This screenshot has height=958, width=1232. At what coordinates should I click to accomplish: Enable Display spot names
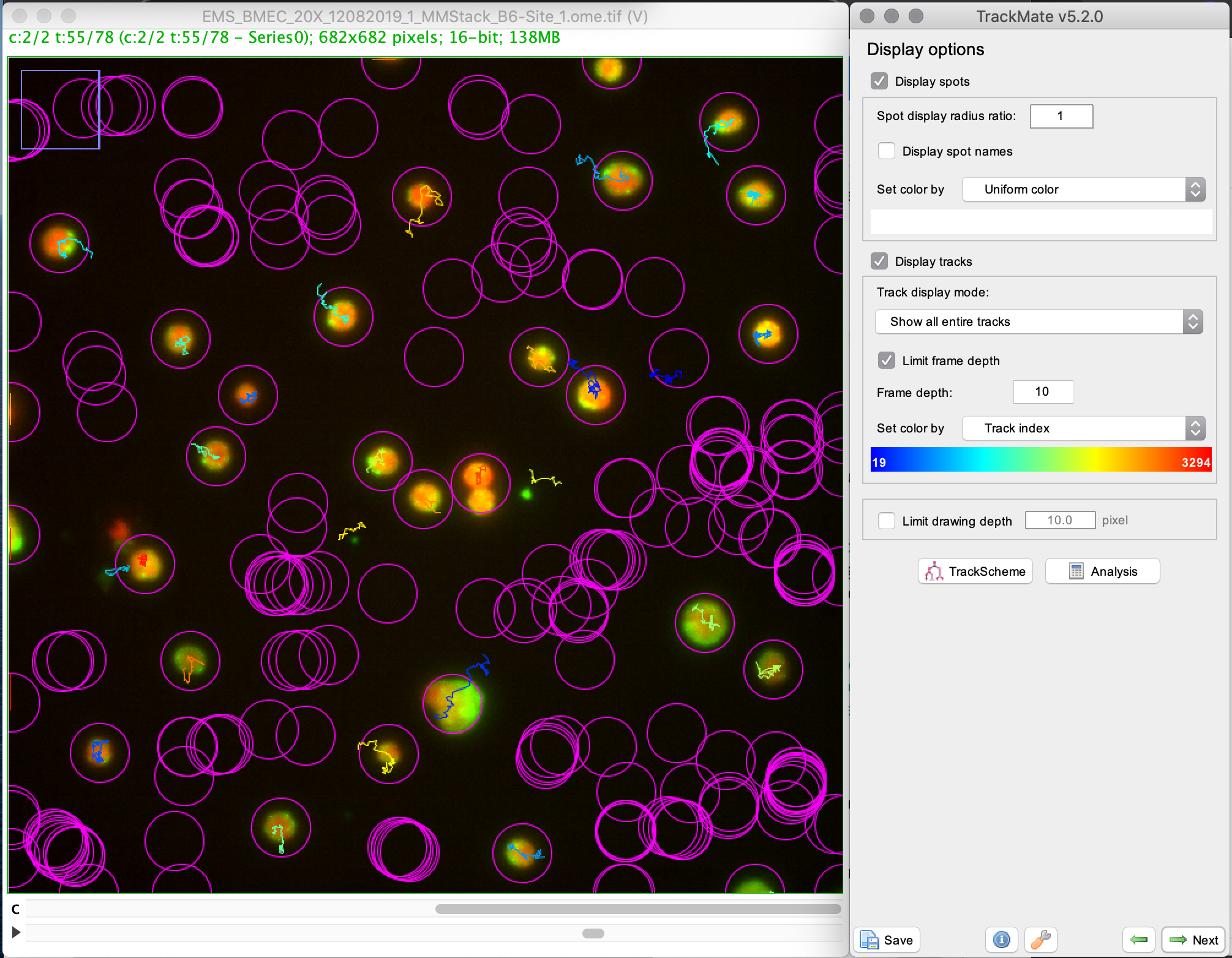[886, 151]
